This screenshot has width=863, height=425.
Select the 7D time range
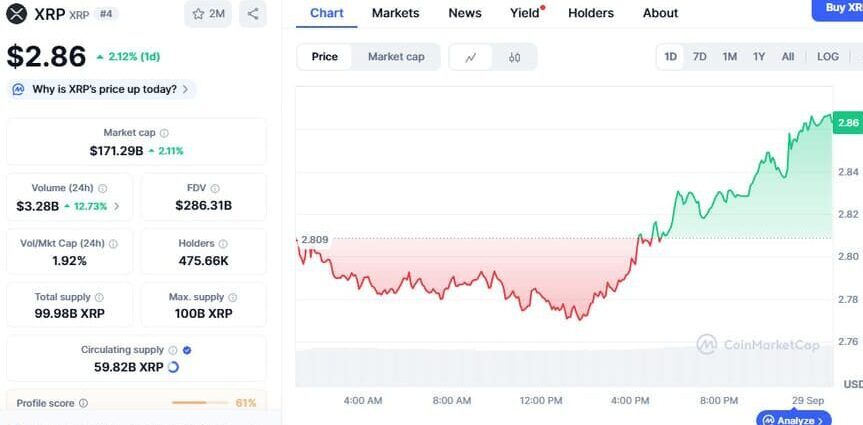pyautogui.click(x=700, y=57)
